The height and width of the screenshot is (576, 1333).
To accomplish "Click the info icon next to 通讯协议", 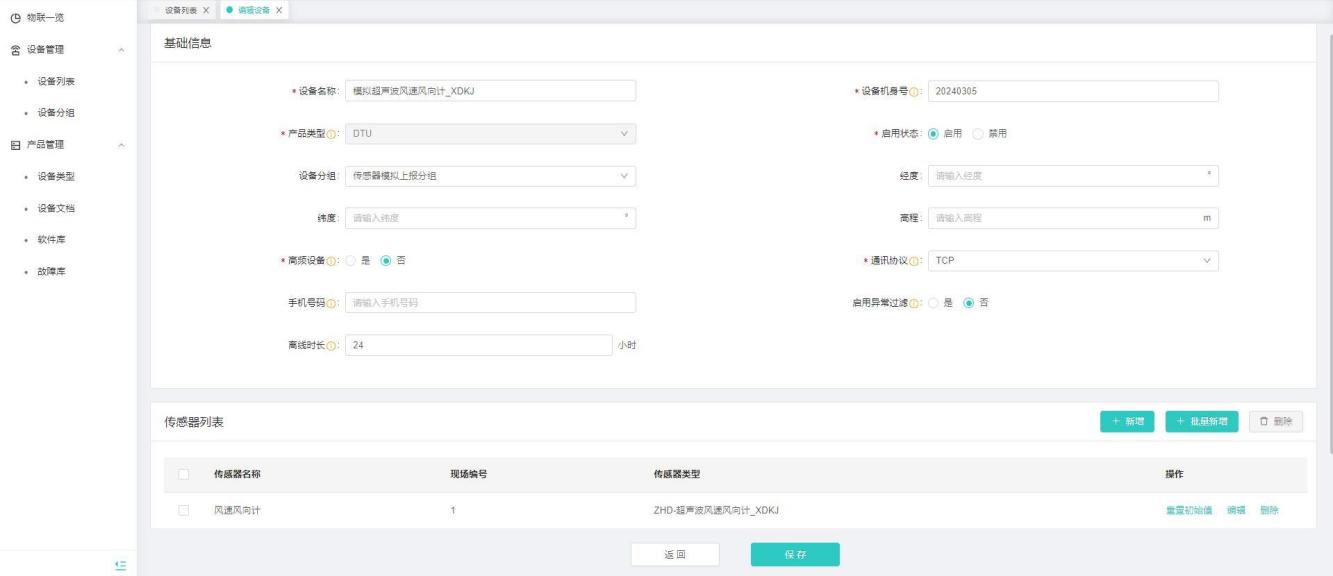I will [914, 261].
